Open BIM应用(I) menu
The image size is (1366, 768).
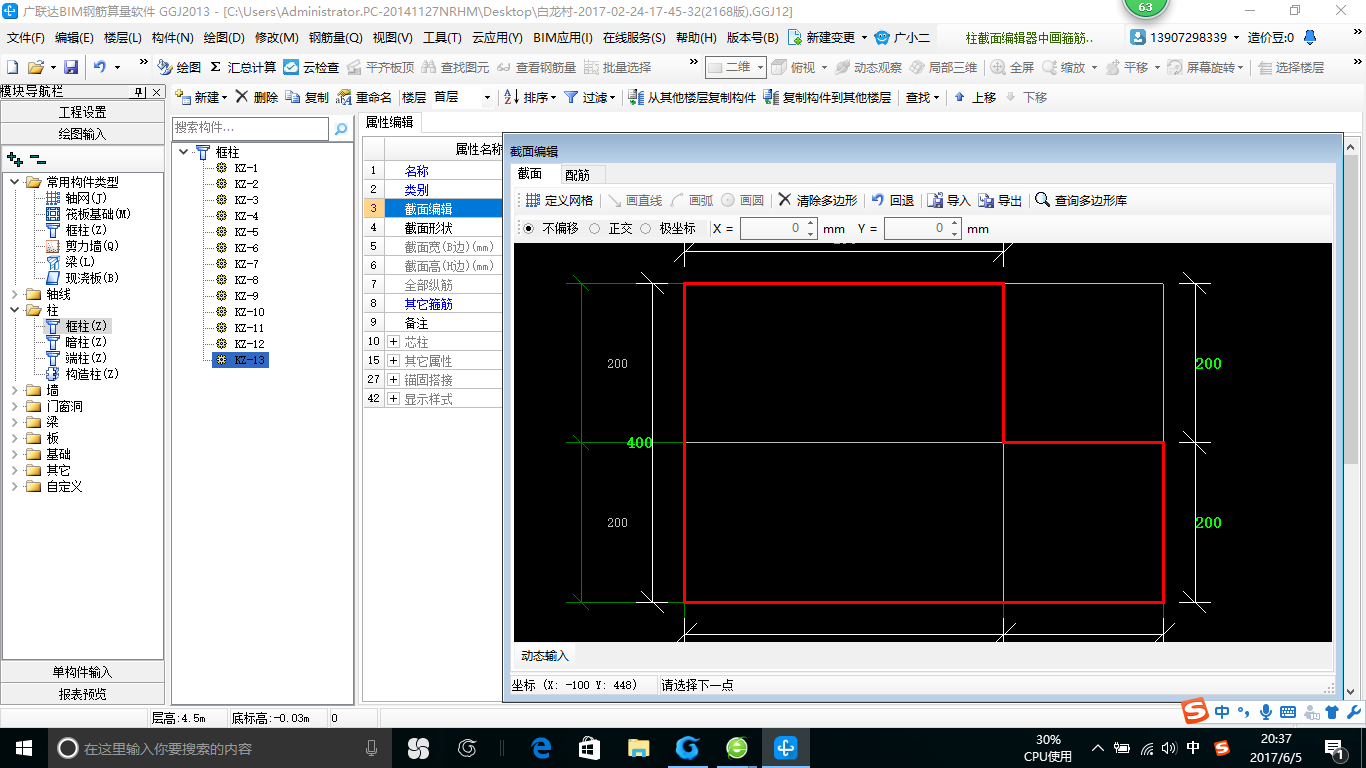click(x=563, y=37)
